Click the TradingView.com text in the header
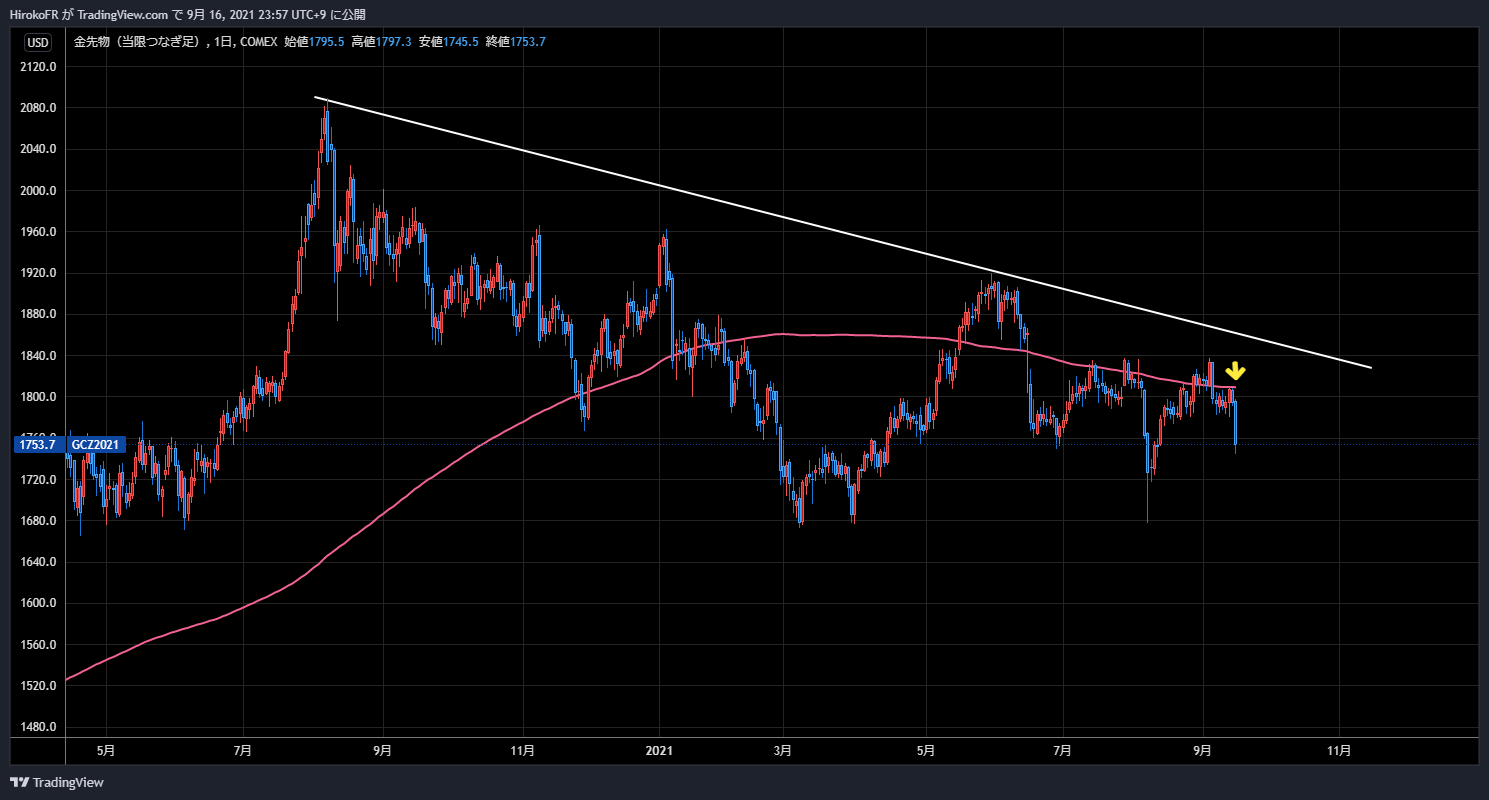 coord(124,14)
